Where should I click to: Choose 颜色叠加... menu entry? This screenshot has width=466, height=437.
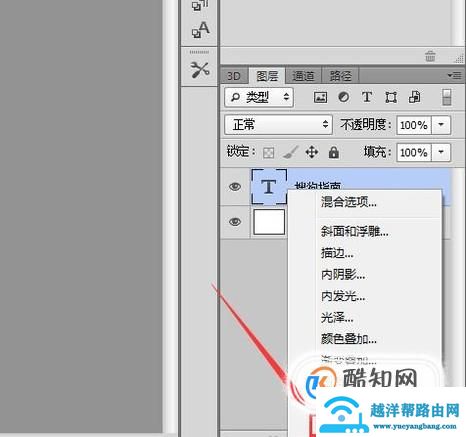pos(349,339)
